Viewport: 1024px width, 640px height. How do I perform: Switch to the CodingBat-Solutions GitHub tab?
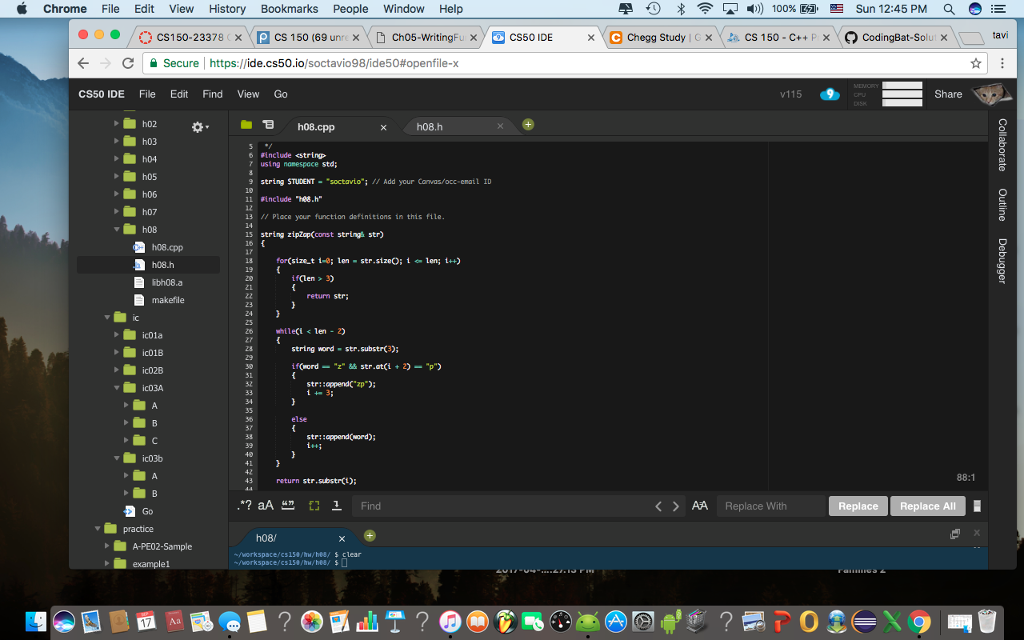click(x=897, y=37)
